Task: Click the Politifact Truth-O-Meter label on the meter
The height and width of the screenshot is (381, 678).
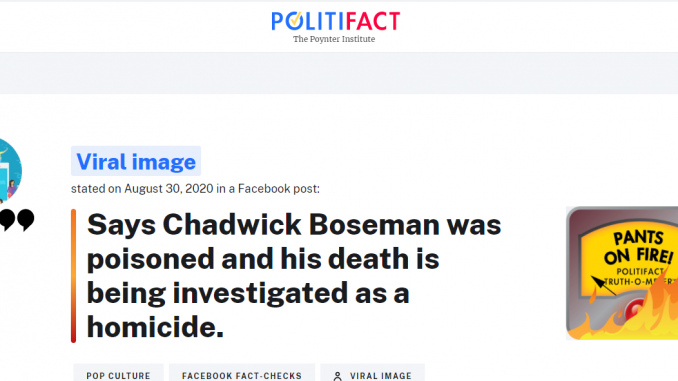Action: pyautogui.click(x=641, y=276)
